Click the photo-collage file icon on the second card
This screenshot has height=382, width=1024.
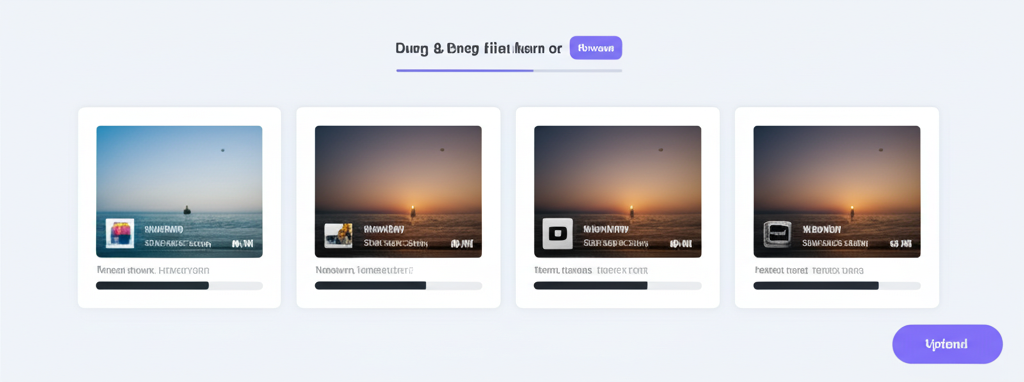338,236
